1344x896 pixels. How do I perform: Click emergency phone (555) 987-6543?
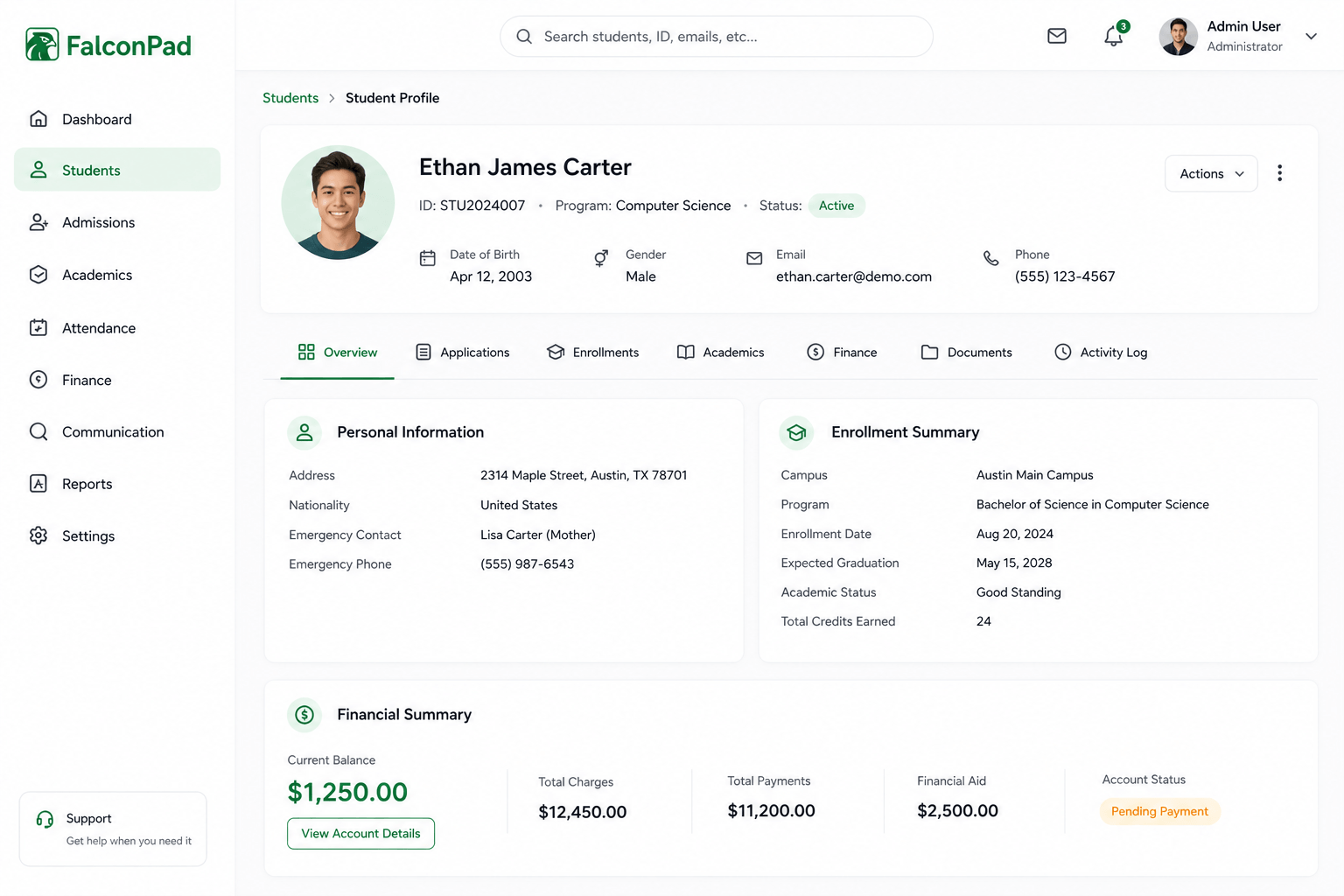pos(528,564)
